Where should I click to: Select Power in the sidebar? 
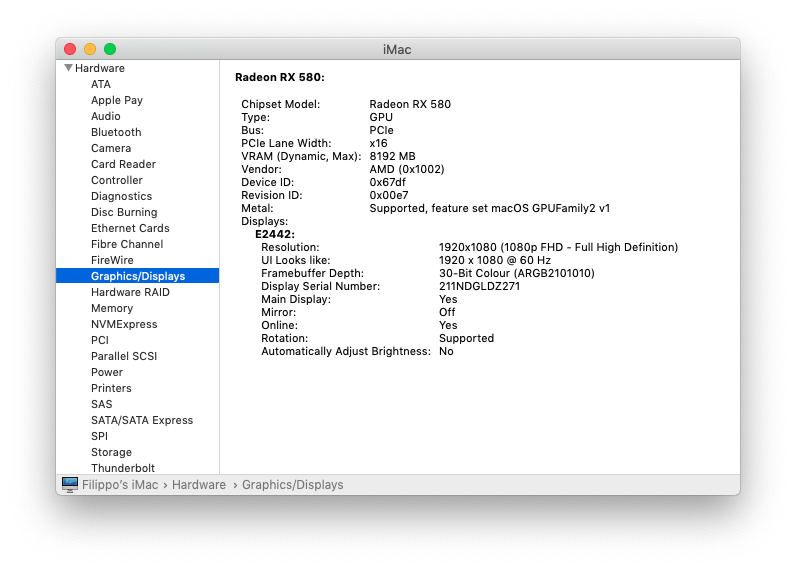(x=107, y=372)
